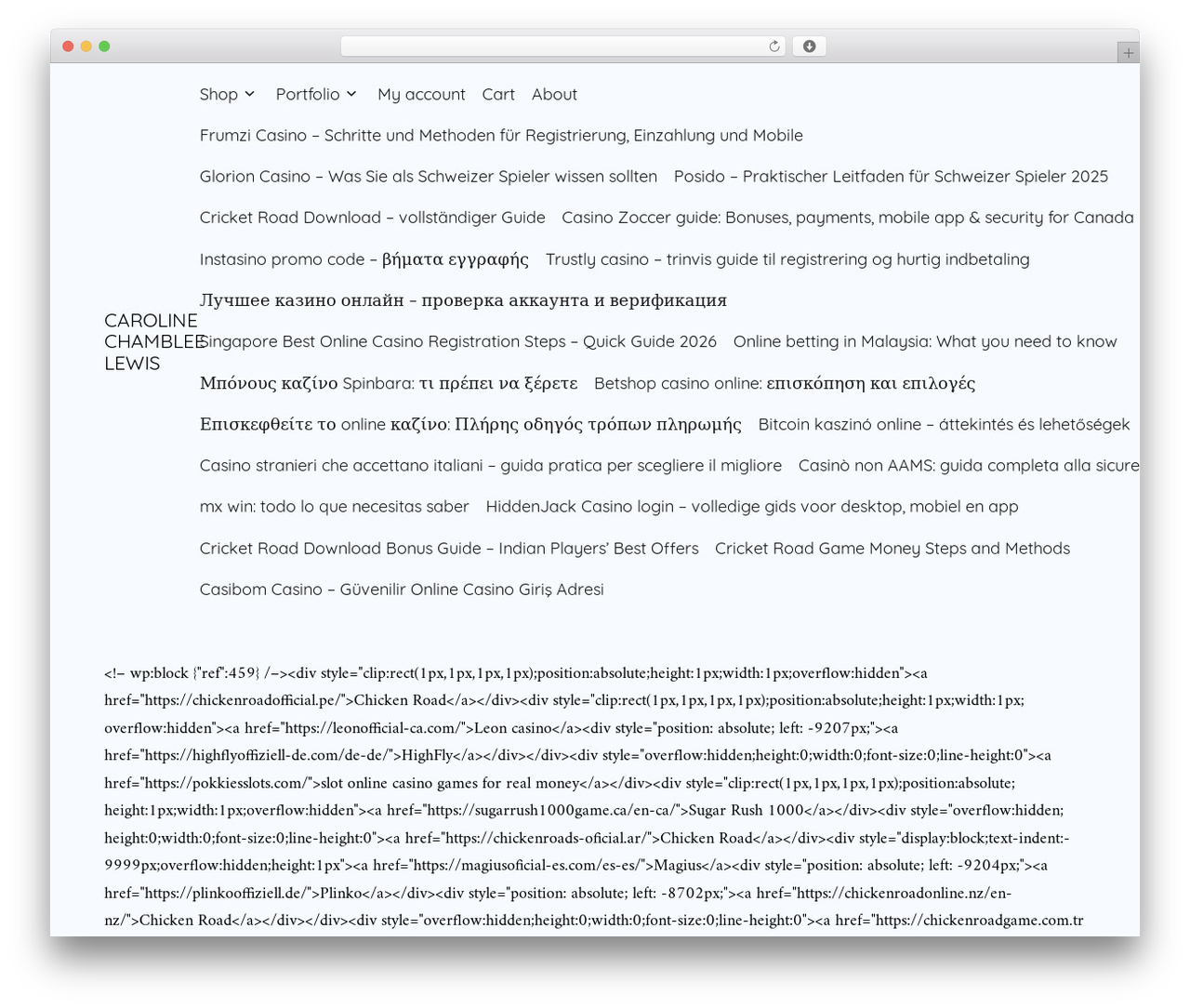The width and height of the screenshot is (1190, 1008).
Task: Go to the About page
Action: [x=554, y=95]
